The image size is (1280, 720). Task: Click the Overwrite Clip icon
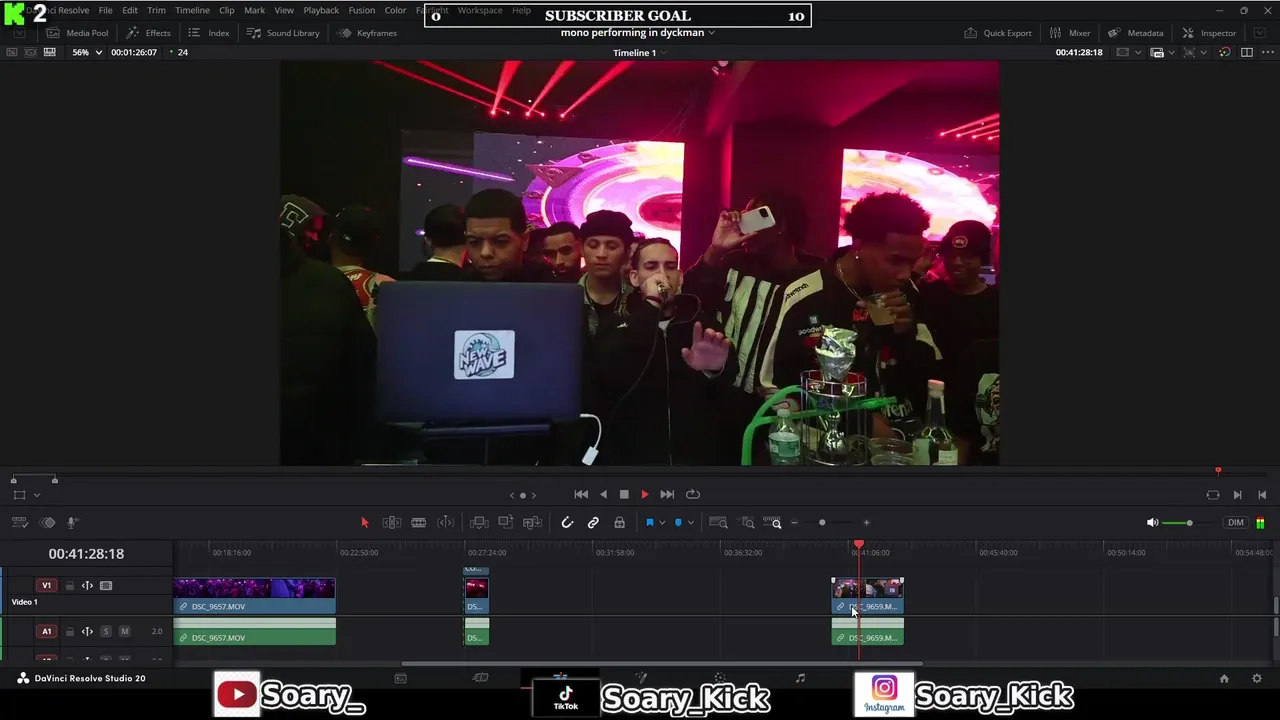[x=506, y=523]
